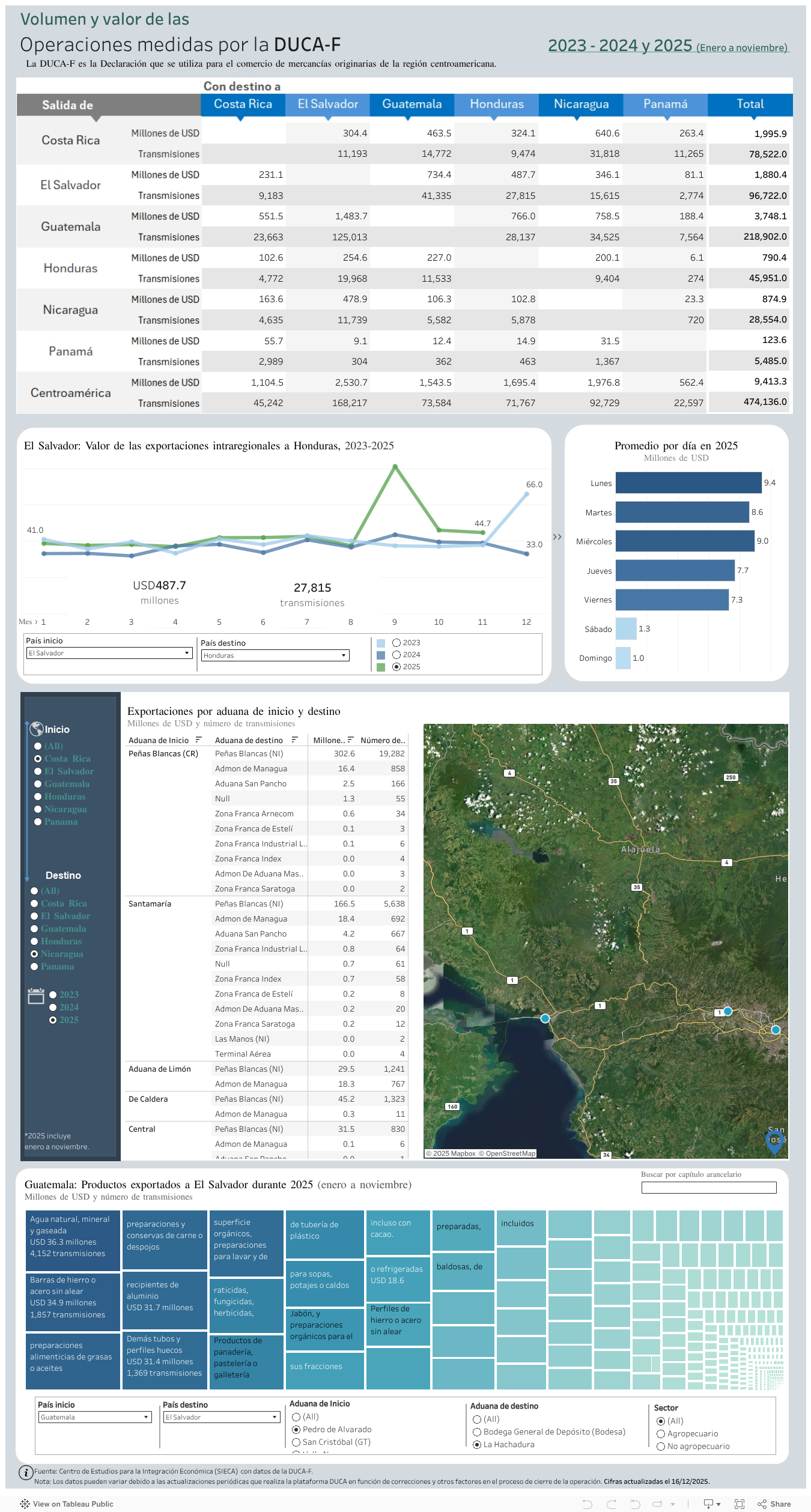Click the Nicaragua destination column header
This screenshot has width=811, height=1512.
click(580, 105)
